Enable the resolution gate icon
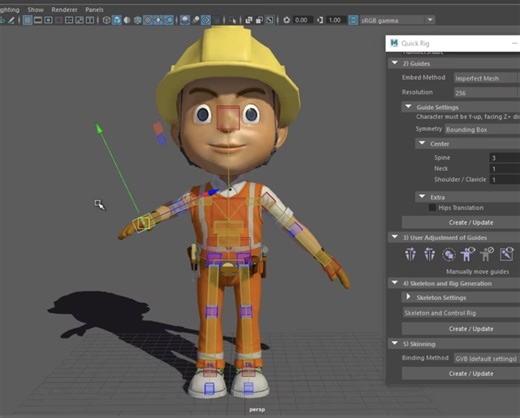The image size is (520, 418). tap(48, 20)
